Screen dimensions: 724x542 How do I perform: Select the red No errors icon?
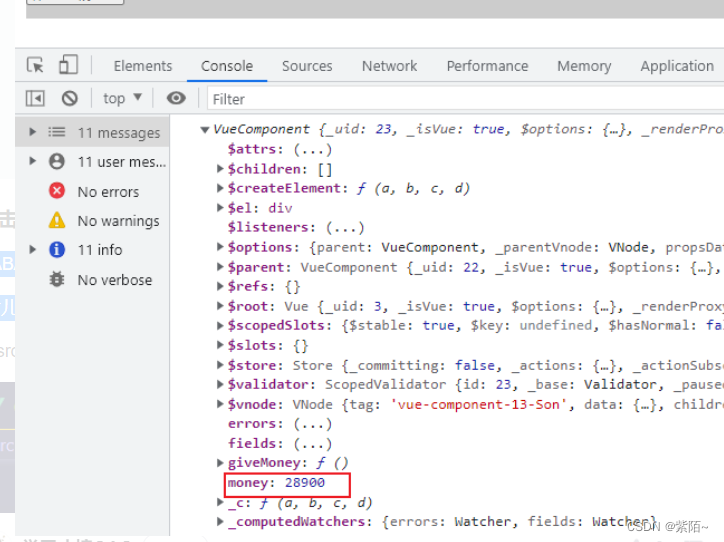[57, 191]
